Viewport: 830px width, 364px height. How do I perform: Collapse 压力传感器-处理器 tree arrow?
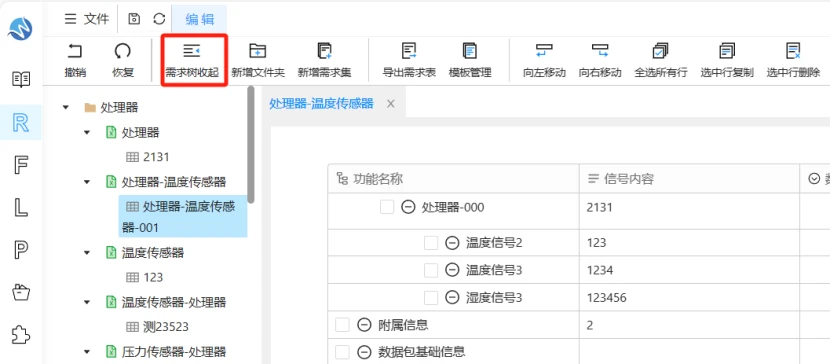[x=87, y=351]
